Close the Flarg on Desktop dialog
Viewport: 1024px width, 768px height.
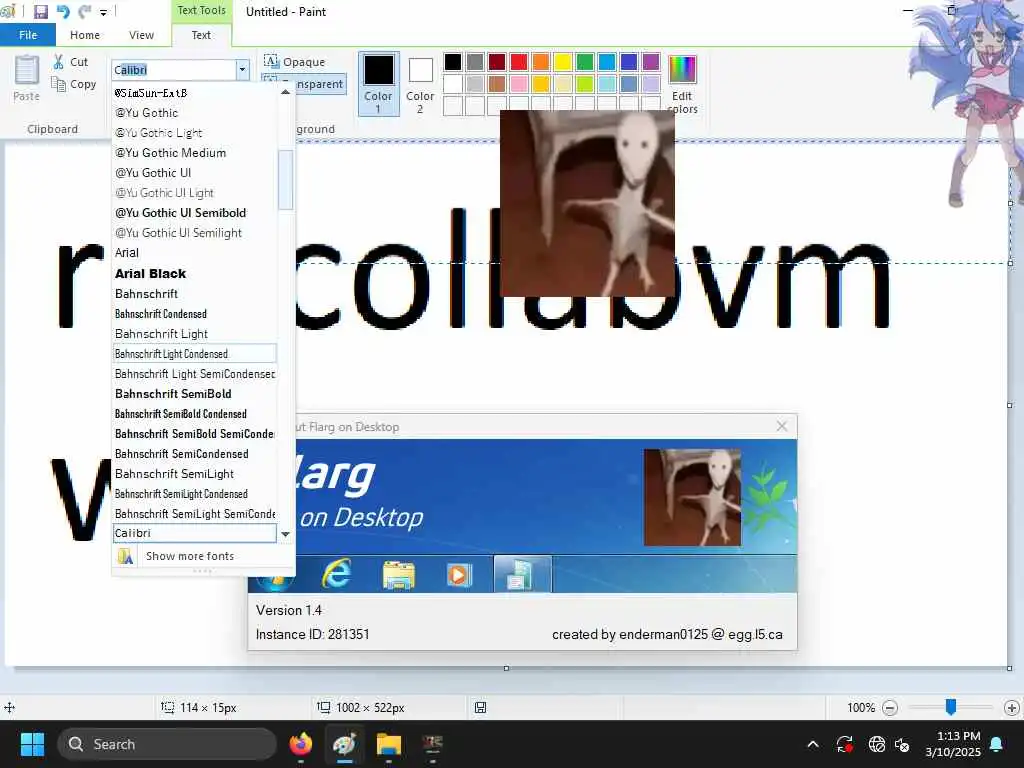point(782,426)
